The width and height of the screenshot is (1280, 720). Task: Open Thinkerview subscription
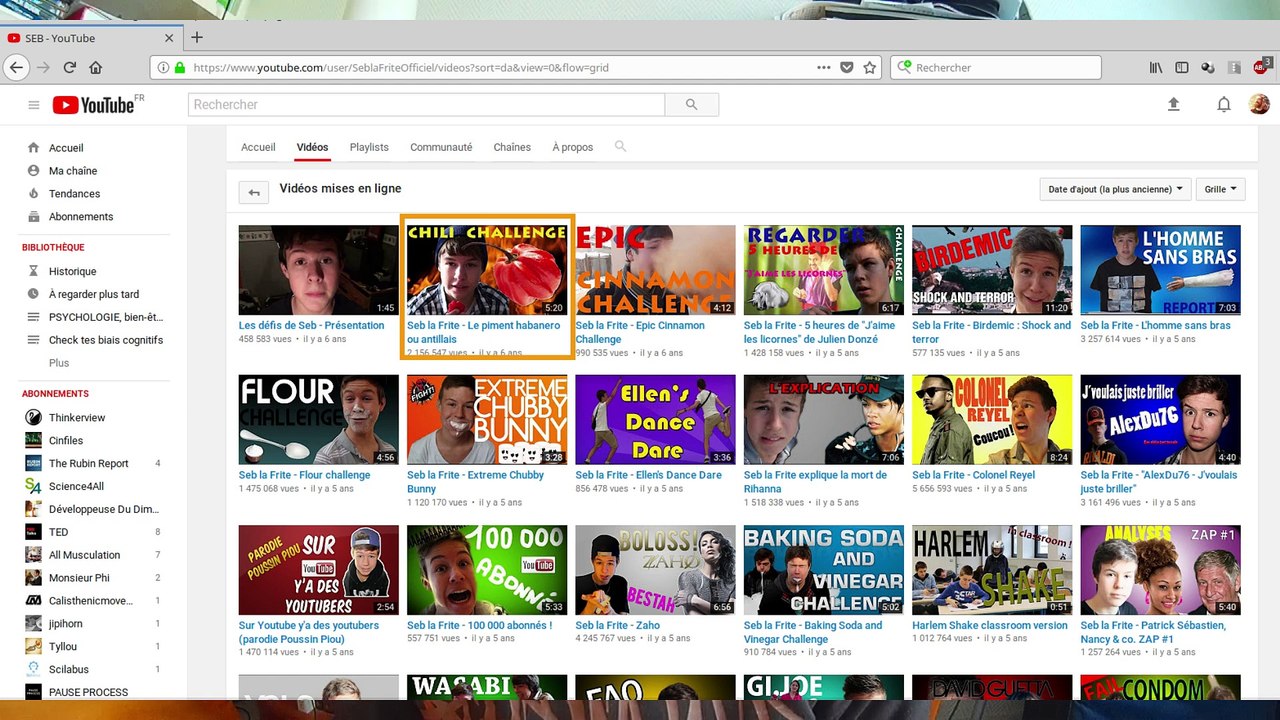coord(77,418)
